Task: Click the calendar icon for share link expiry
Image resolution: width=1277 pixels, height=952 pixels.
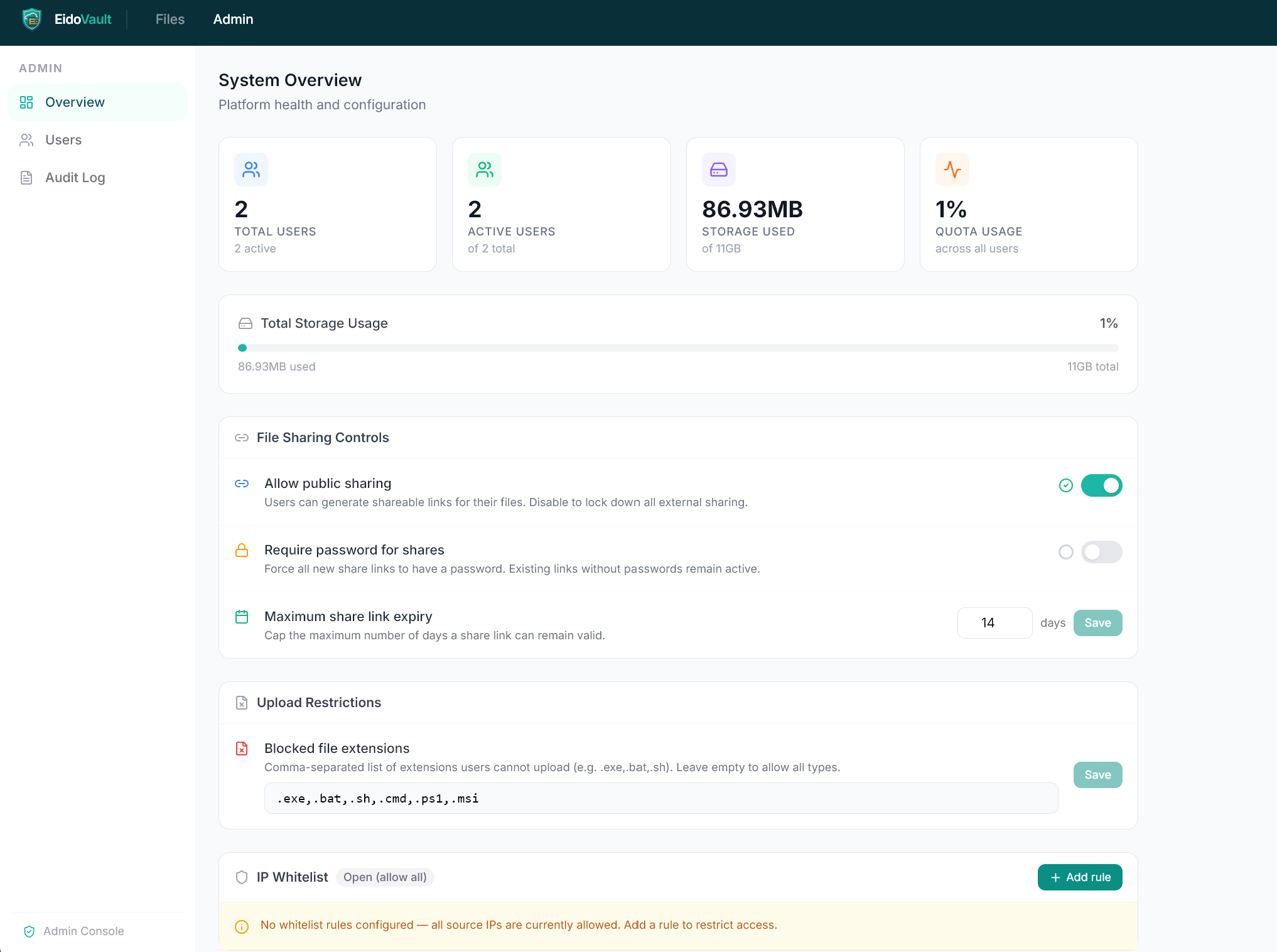Action: pyautogui.click(x=242, y=617)
